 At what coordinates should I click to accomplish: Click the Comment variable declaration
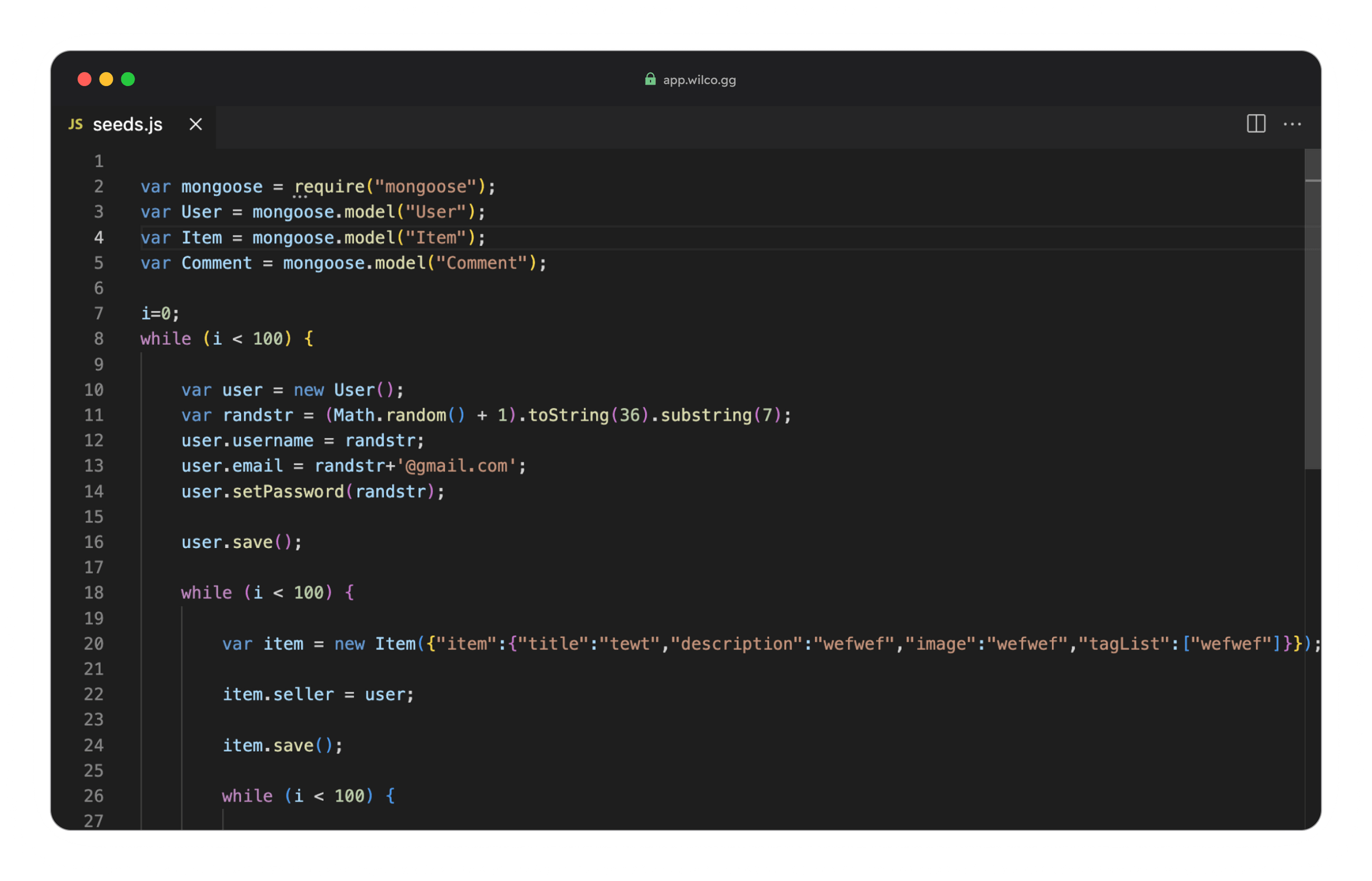tap(216, 263)
